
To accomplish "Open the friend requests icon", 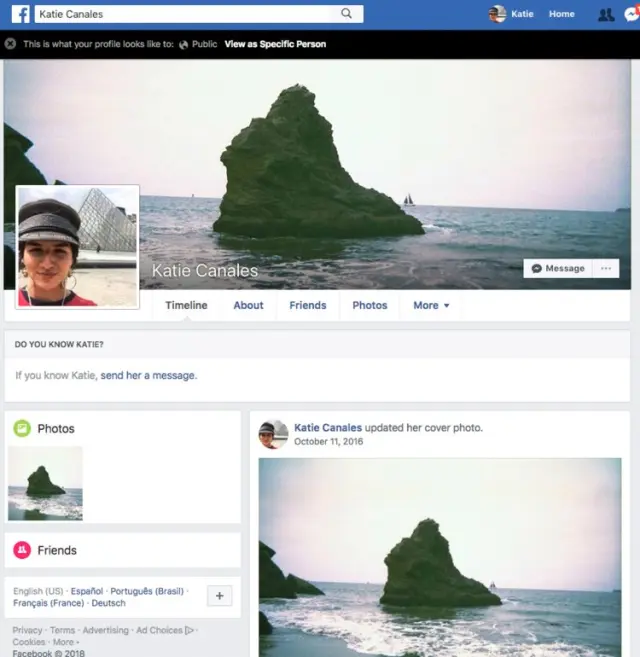I will click(605, 14).
